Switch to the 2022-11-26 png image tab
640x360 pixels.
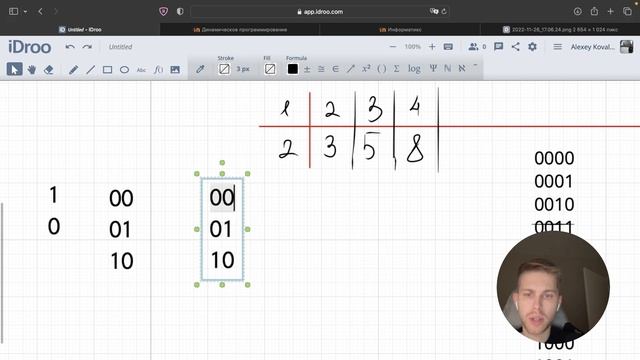tap(560, 29)
